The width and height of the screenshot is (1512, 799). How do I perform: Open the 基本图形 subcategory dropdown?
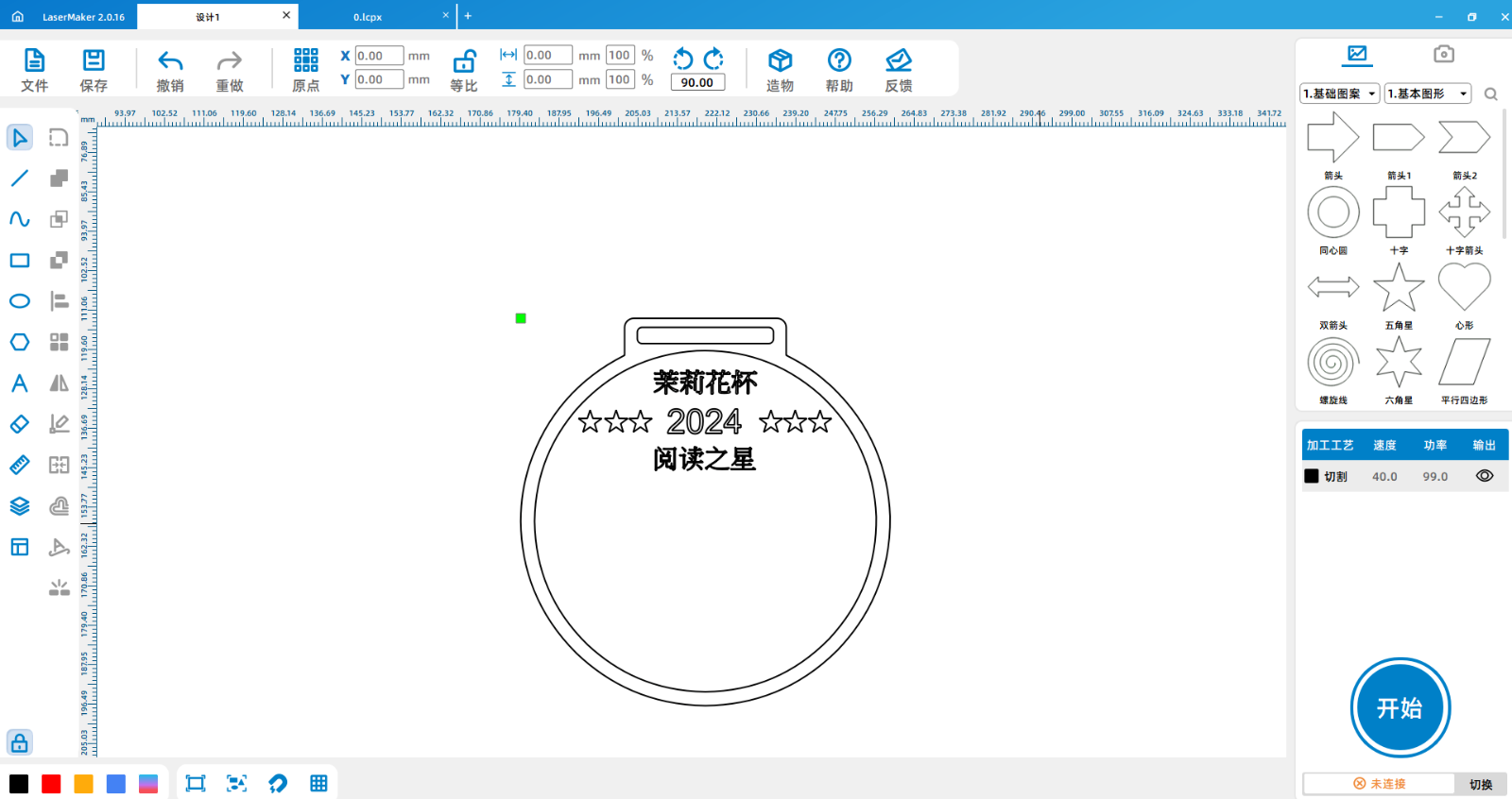click(x=1428, y=93)
